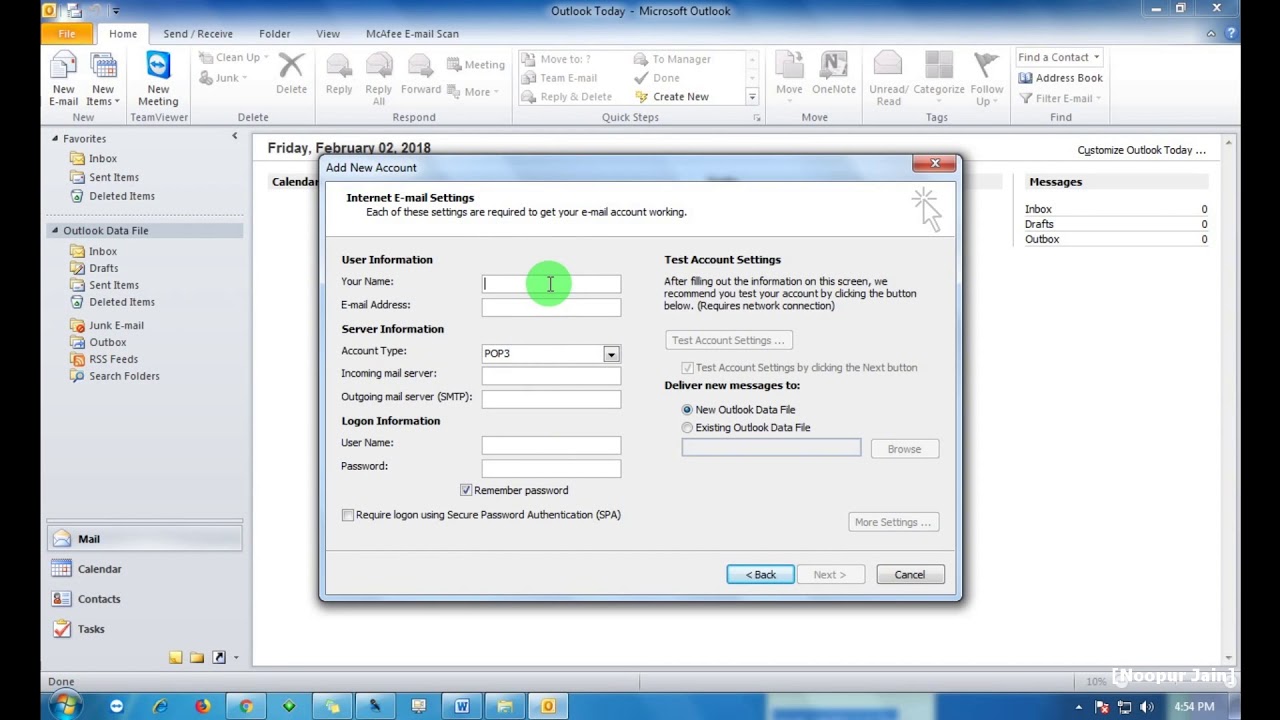Open the McAfee E-mail Scan tab

click(412, 33)
